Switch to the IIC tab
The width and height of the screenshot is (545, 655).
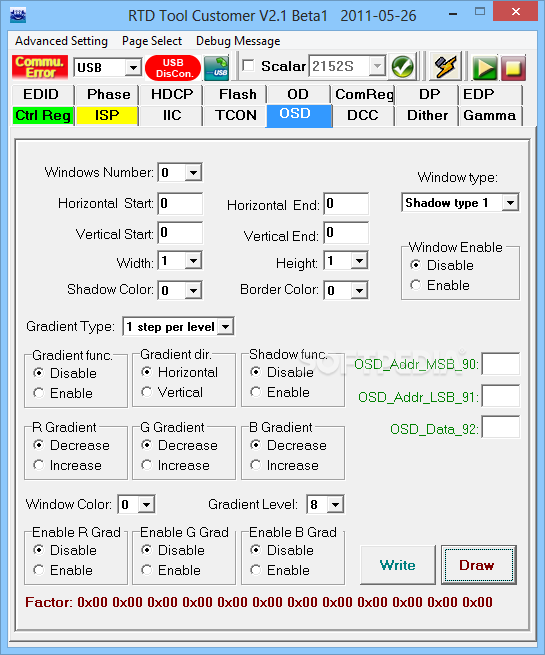coord(172,115)
